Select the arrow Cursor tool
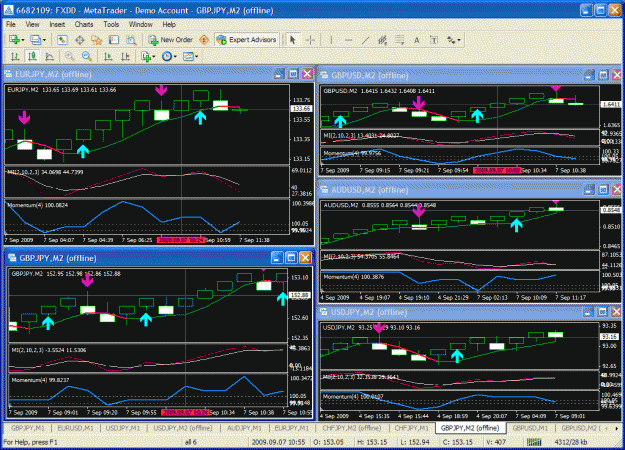This screenshot has width=625, height=450. pos(293,40)
